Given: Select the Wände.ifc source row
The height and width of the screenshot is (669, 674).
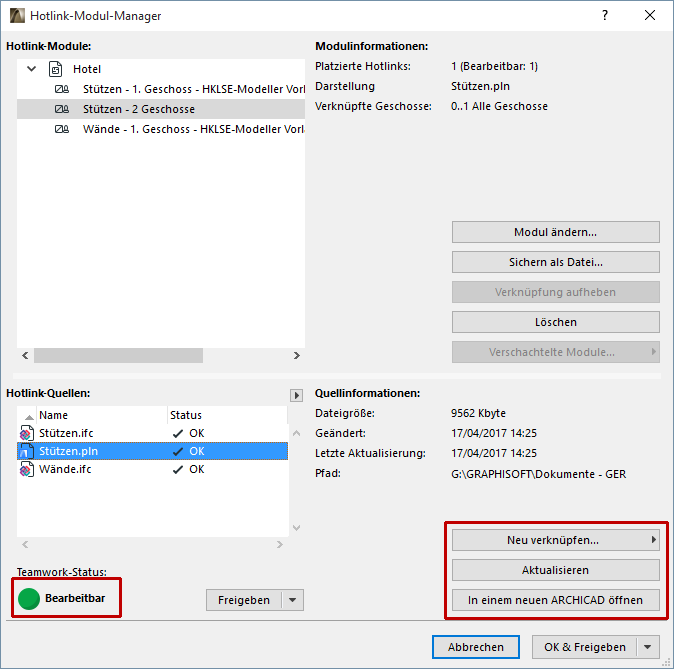Looking at the screenshot, I should pos(152,469).
